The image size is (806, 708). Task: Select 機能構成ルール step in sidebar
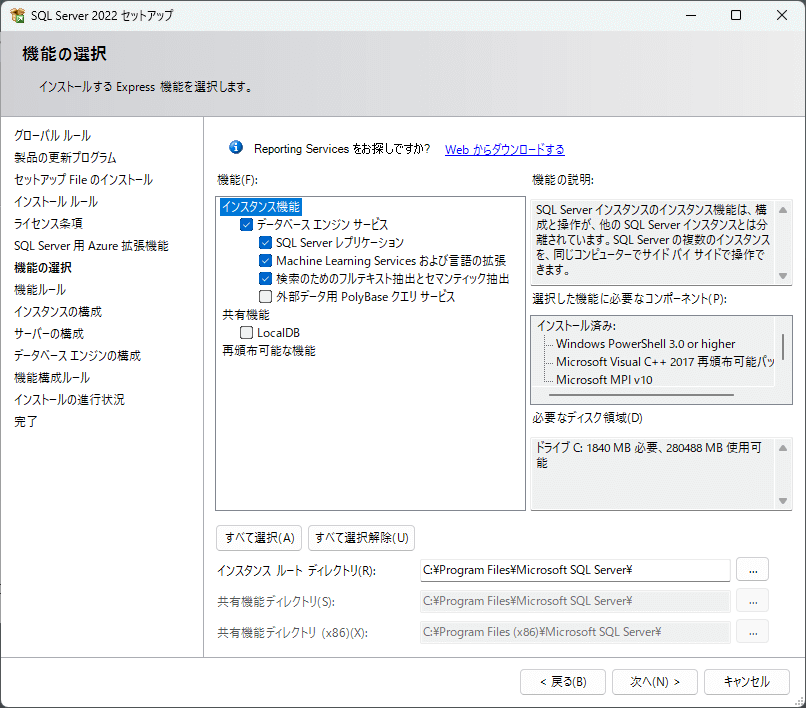coord(52,378)
